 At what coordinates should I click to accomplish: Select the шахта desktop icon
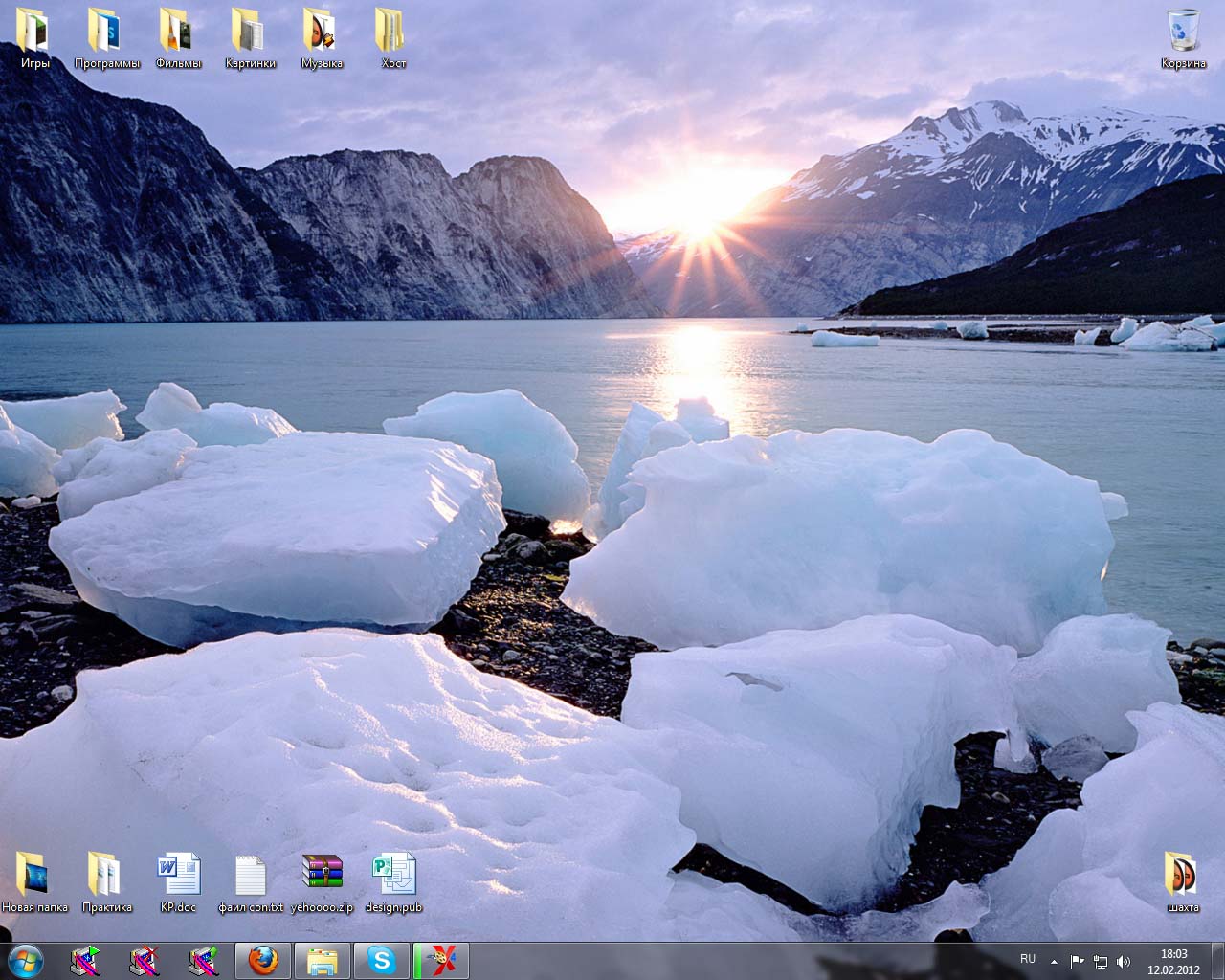click(1183, 882)
